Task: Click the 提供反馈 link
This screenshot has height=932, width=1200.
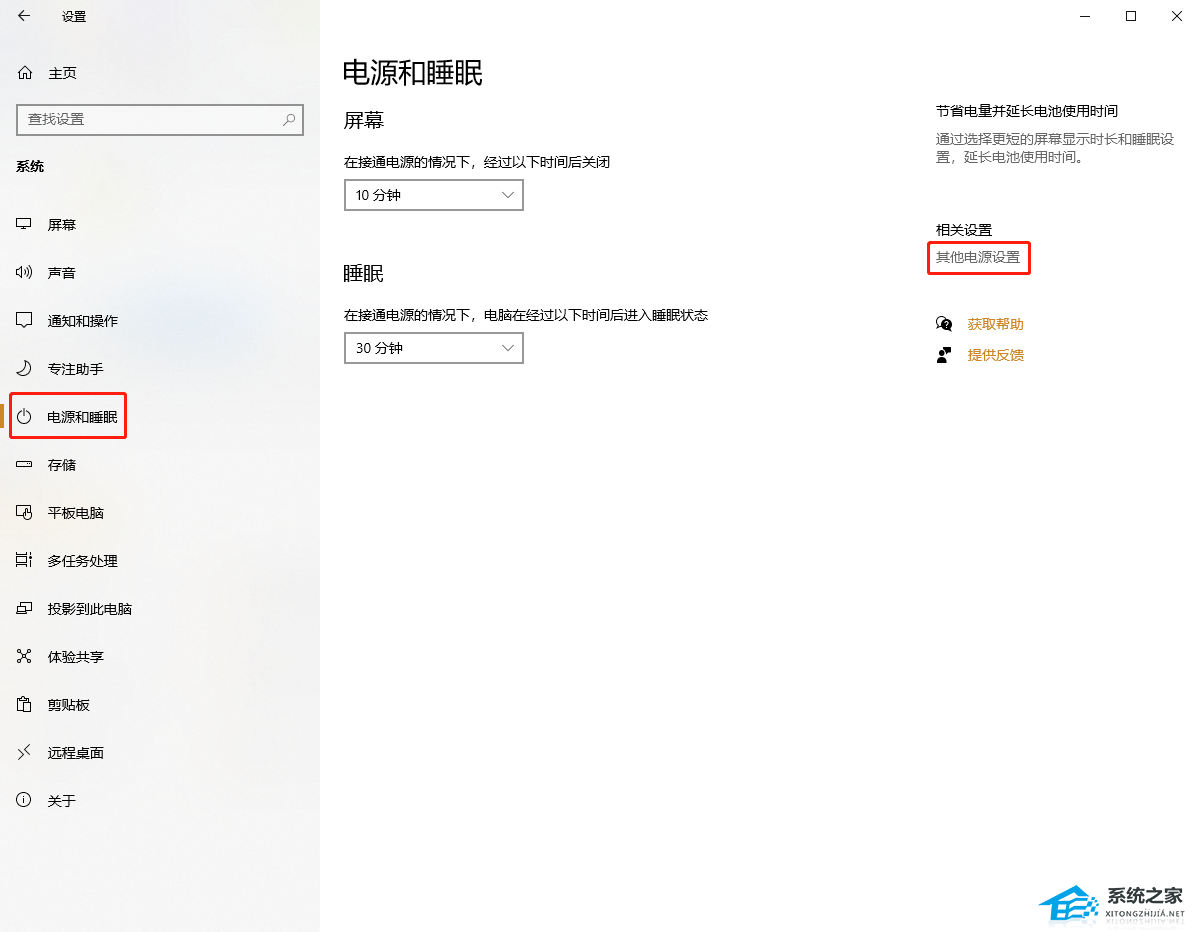Action: pos(995,355)
